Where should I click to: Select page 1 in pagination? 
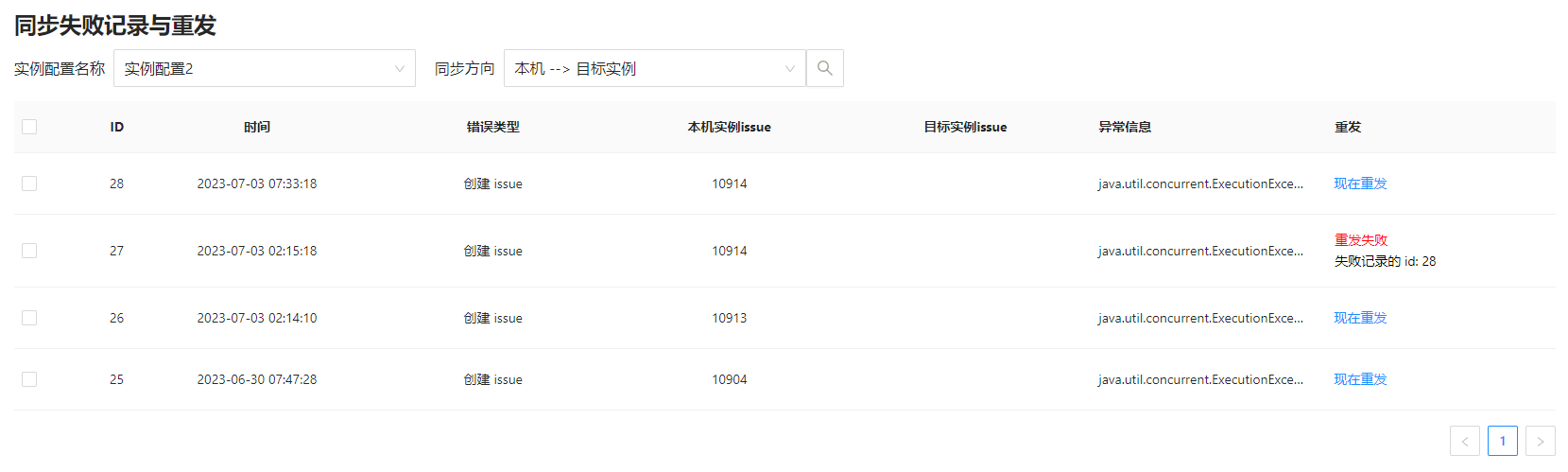tap(1502, 441)
